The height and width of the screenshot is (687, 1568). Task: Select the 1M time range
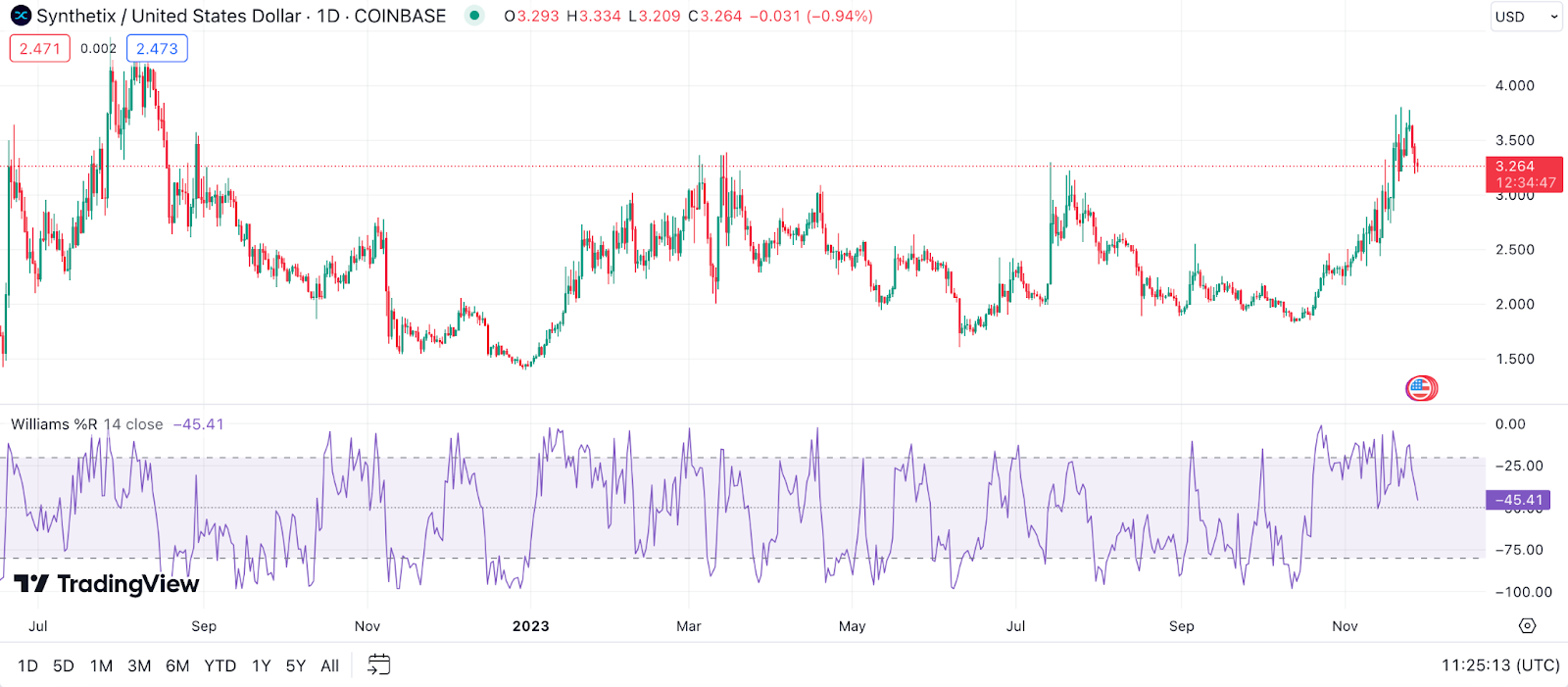point(101,665)
